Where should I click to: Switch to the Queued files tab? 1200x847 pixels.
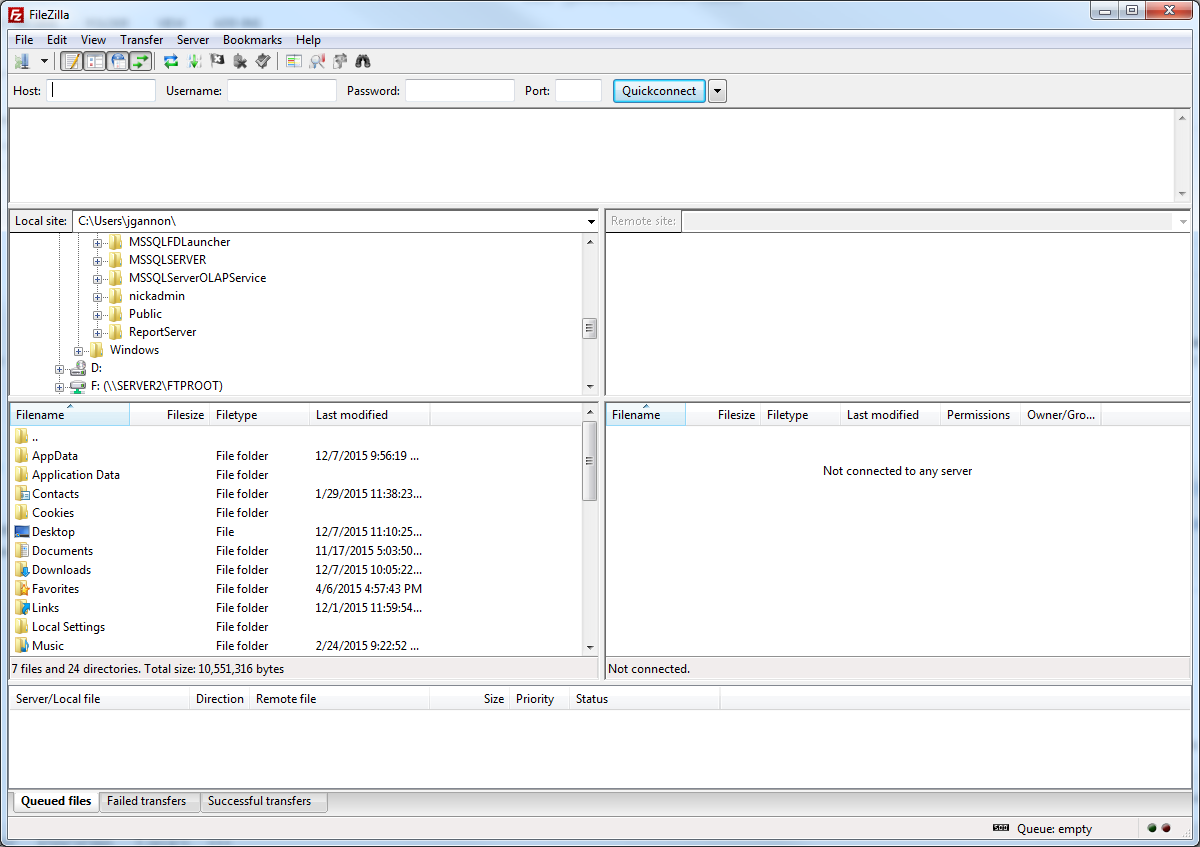point(56,801)
